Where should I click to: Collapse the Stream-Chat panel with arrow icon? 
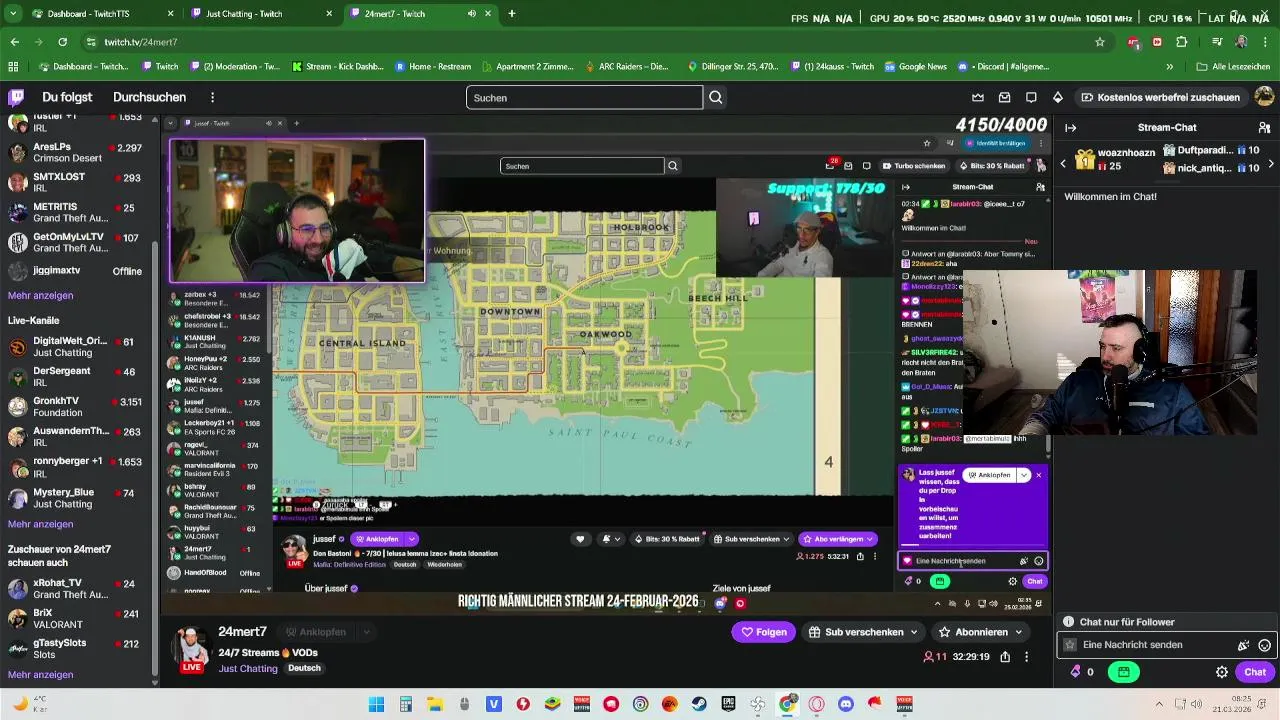click(x=1070, y=127)
